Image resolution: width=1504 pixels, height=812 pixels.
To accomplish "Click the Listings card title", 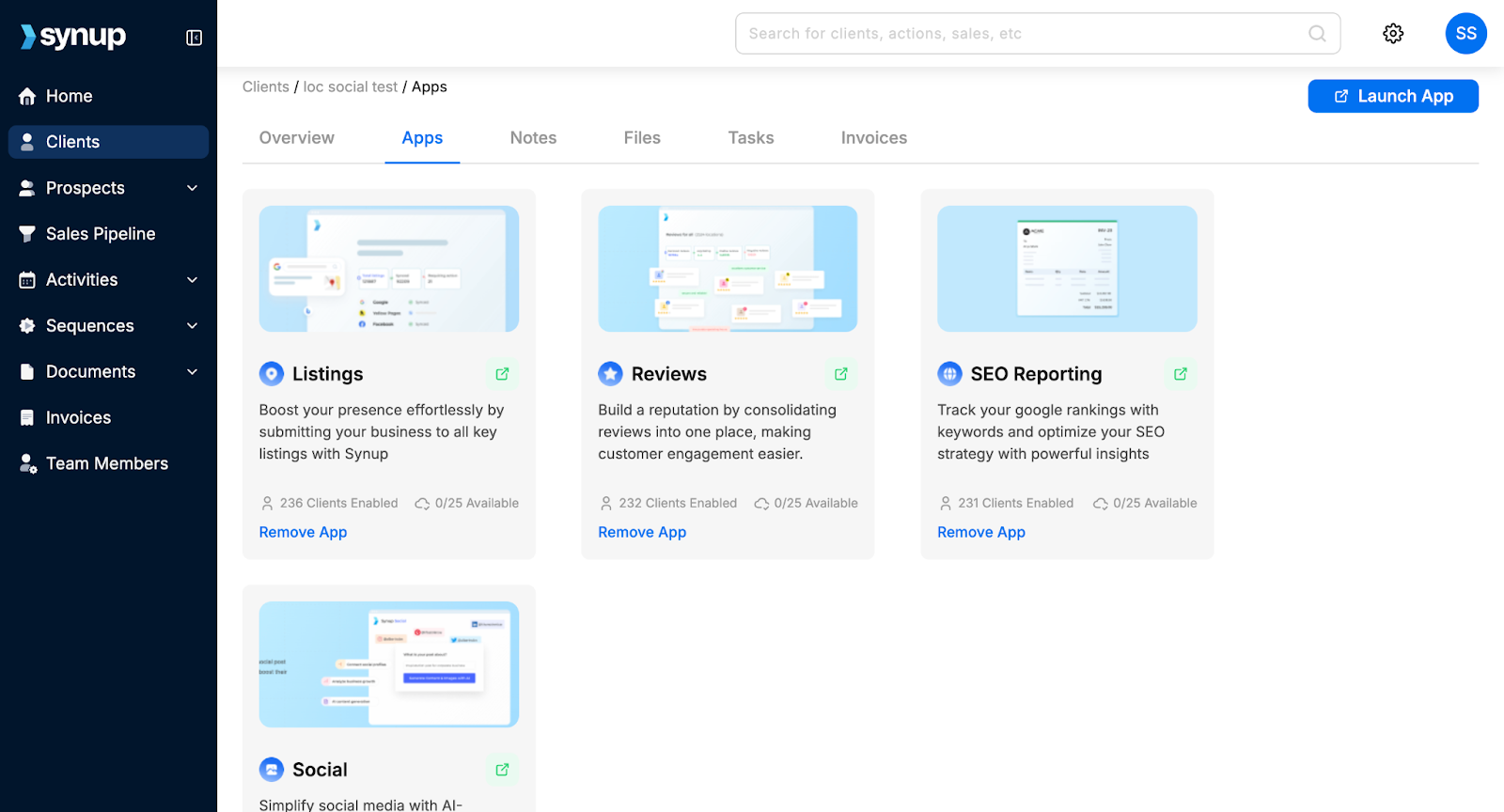I will click(x=328, y=374).
